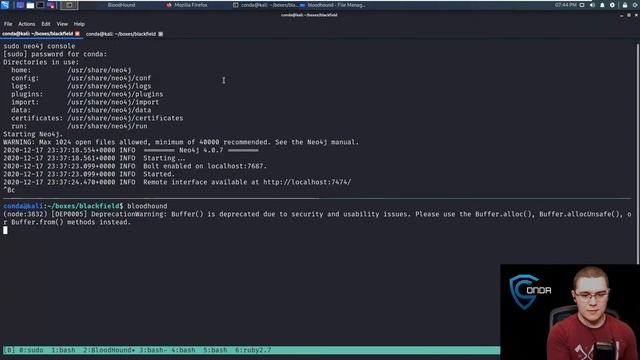Image resolution: width=640 pixels, height=360 pixels.
Task: Open the Kali applications menu icon
Action: click(x=5, y=5)
